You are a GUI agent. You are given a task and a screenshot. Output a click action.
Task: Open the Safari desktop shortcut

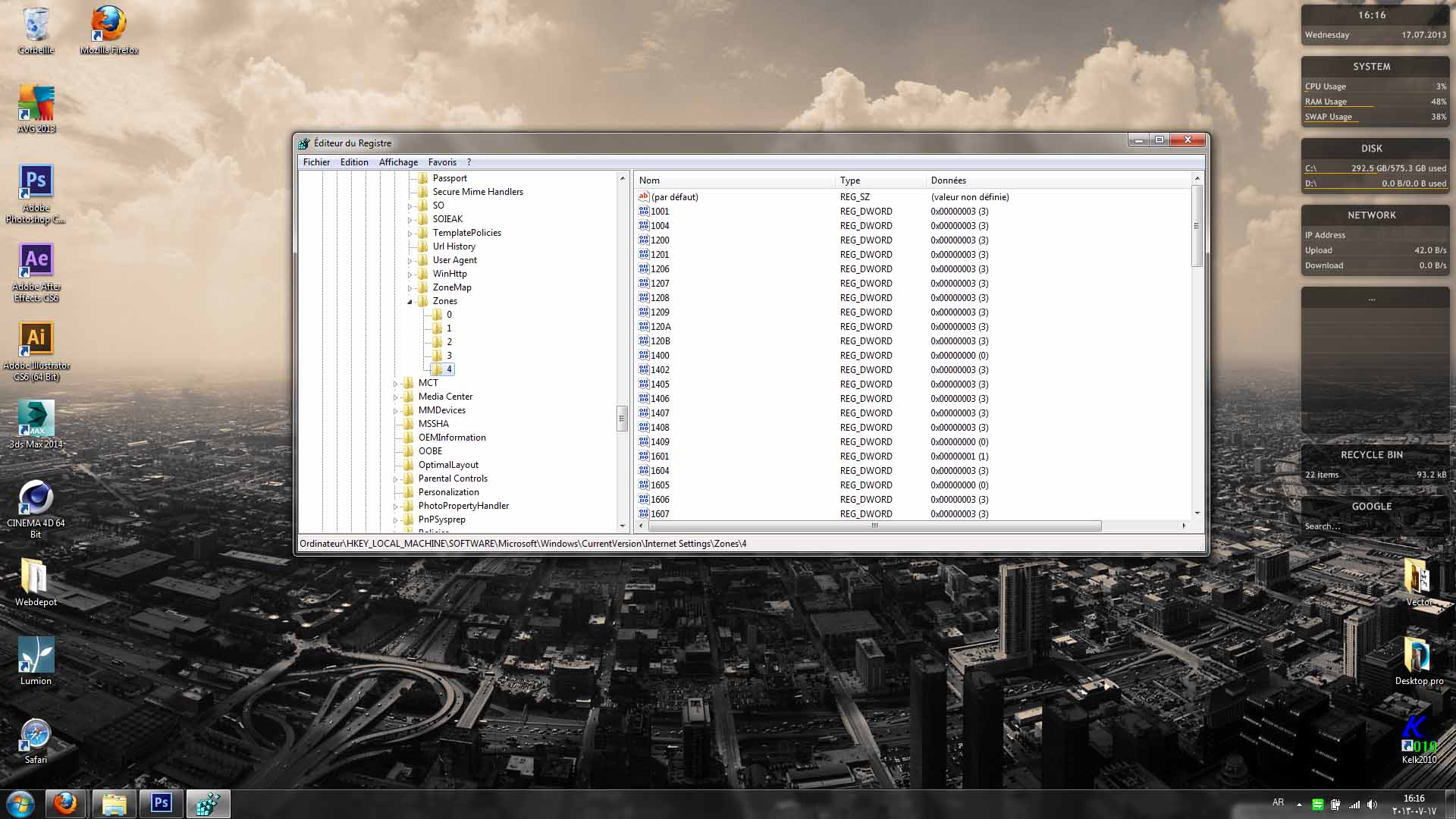click(x=36, y=740)
